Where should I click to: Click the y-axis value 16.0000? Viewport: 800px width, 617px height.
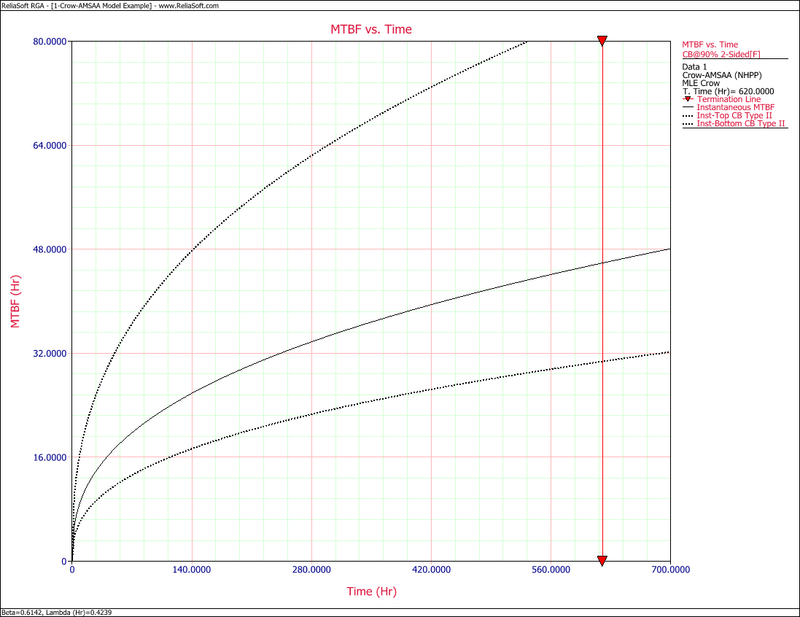[x=50, y=458]
